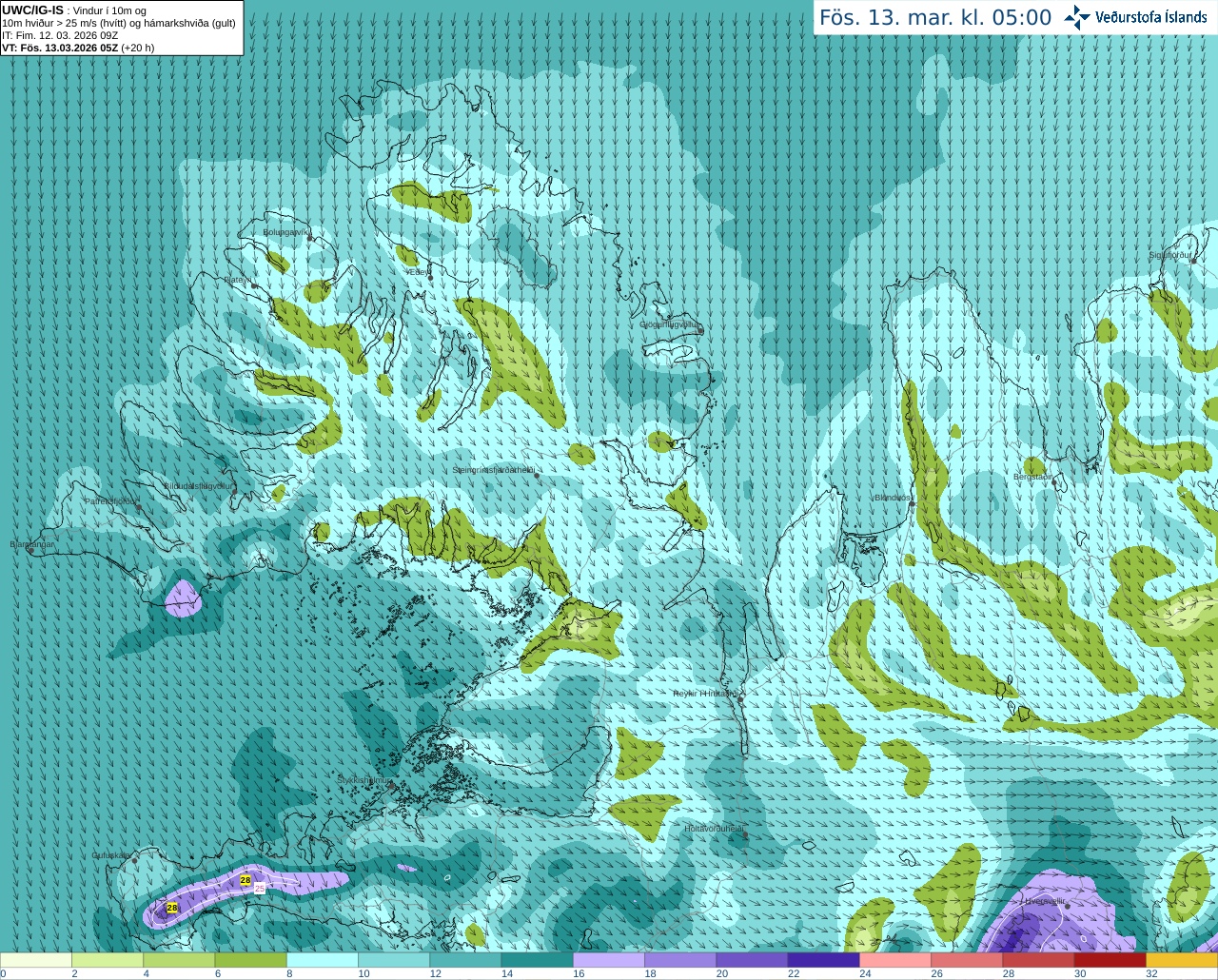Select the orange legend swatch above 32

pos(1182,960)
